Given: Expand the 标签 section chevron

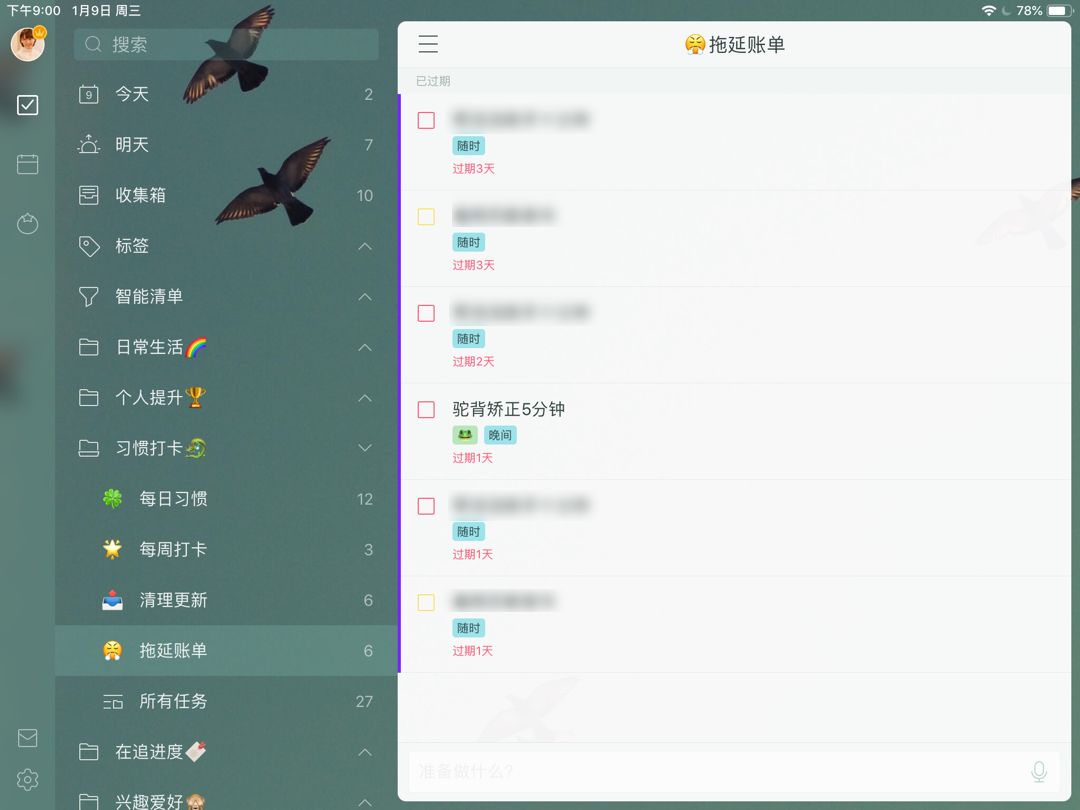Looking at the screenshot, I should tap(365, 246).
